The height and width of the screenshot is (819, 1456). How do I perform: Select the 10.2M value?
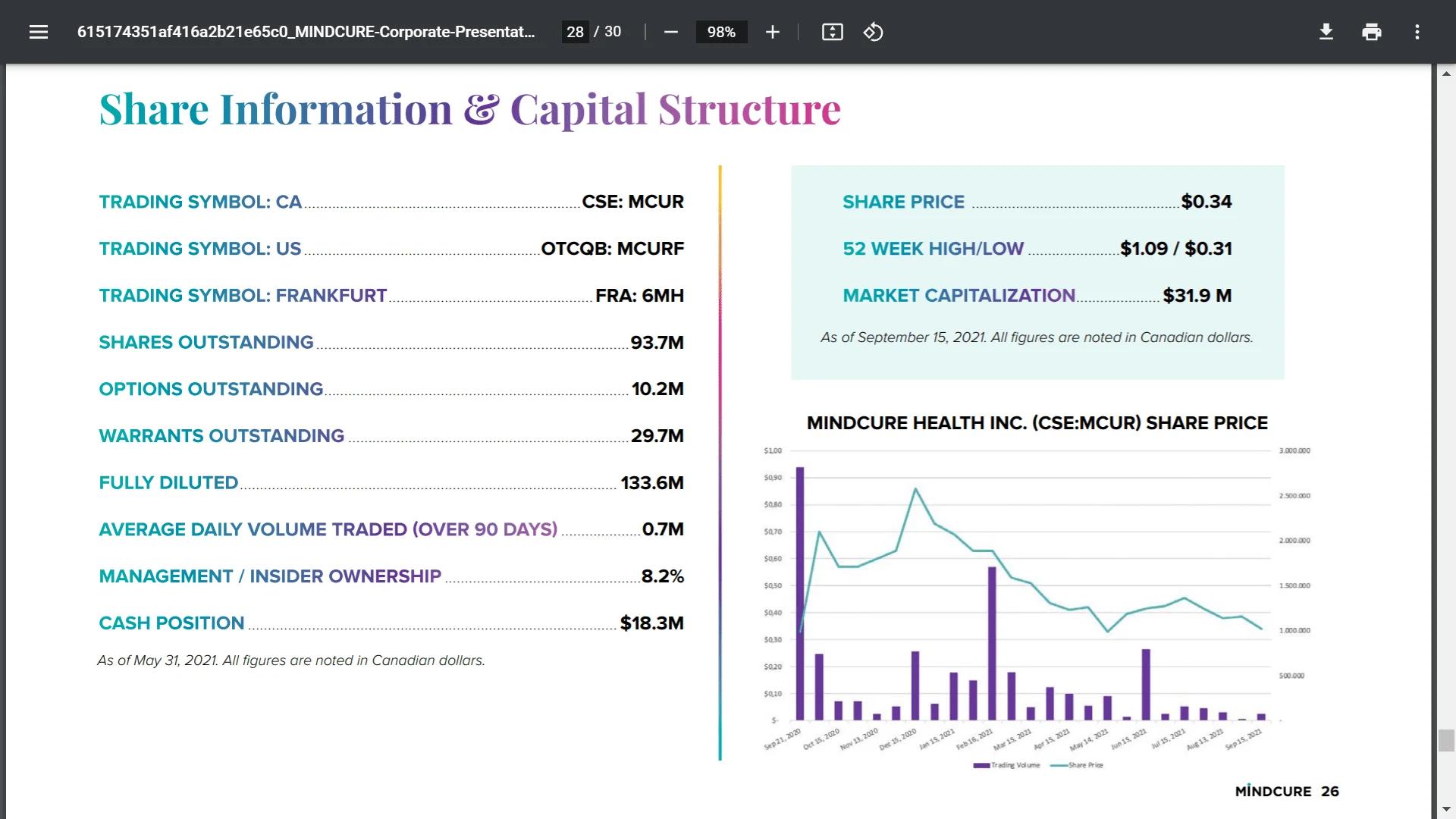(657, 389)
